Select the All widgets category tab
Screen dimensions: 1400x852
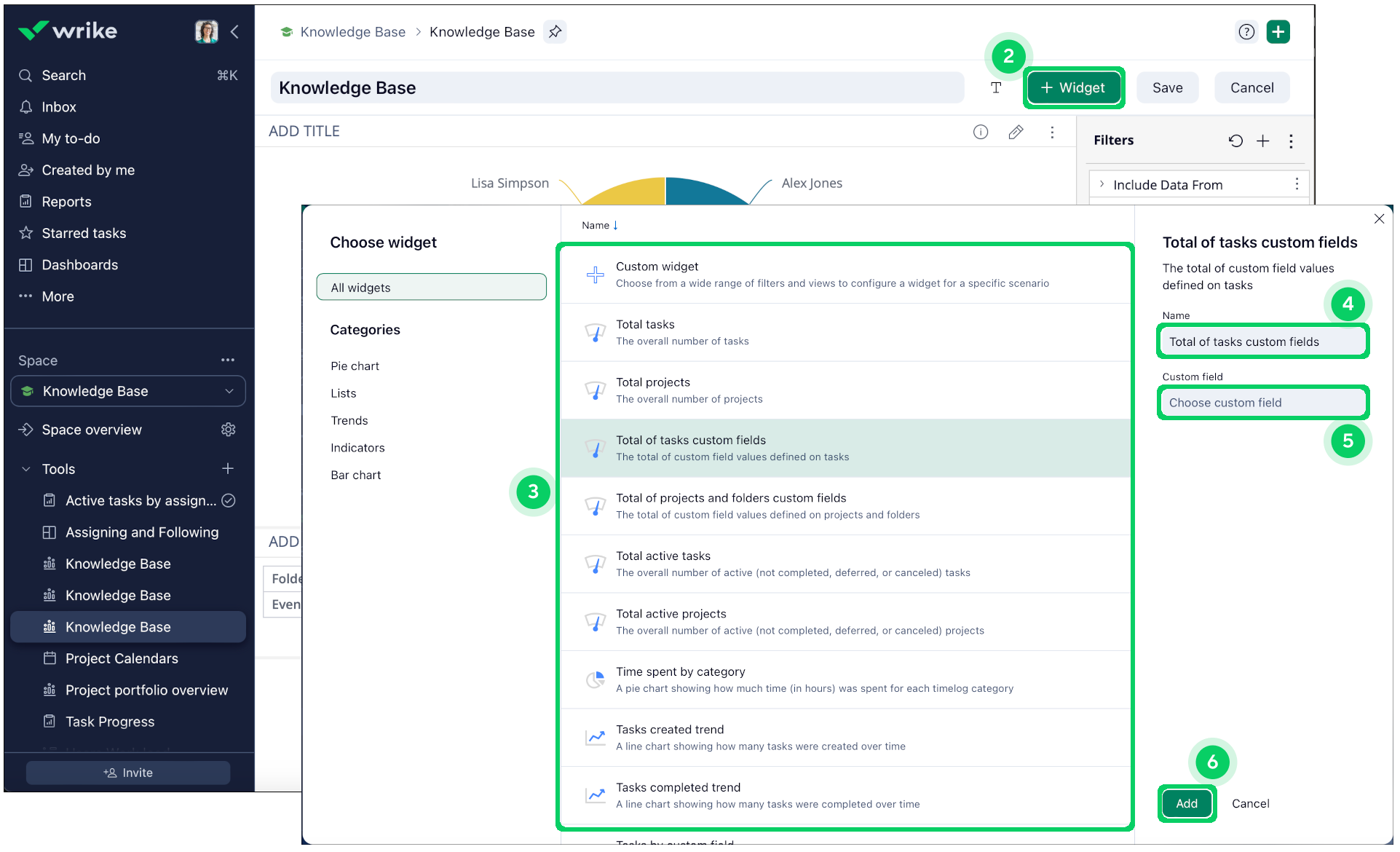(x=431, y=287)
